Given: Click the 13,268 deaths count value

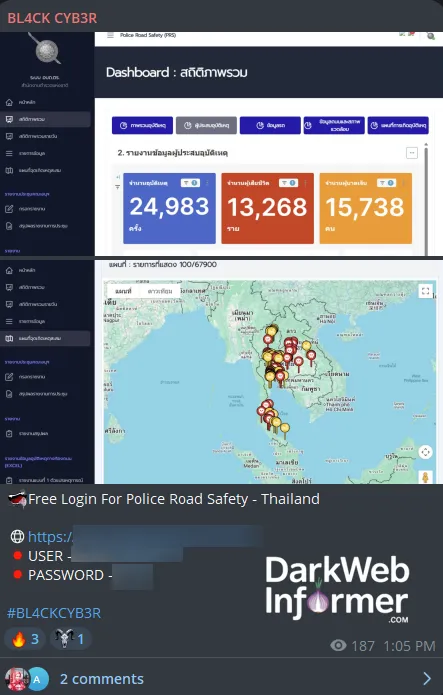Looking at the screenshot, I should click(267, 207).
